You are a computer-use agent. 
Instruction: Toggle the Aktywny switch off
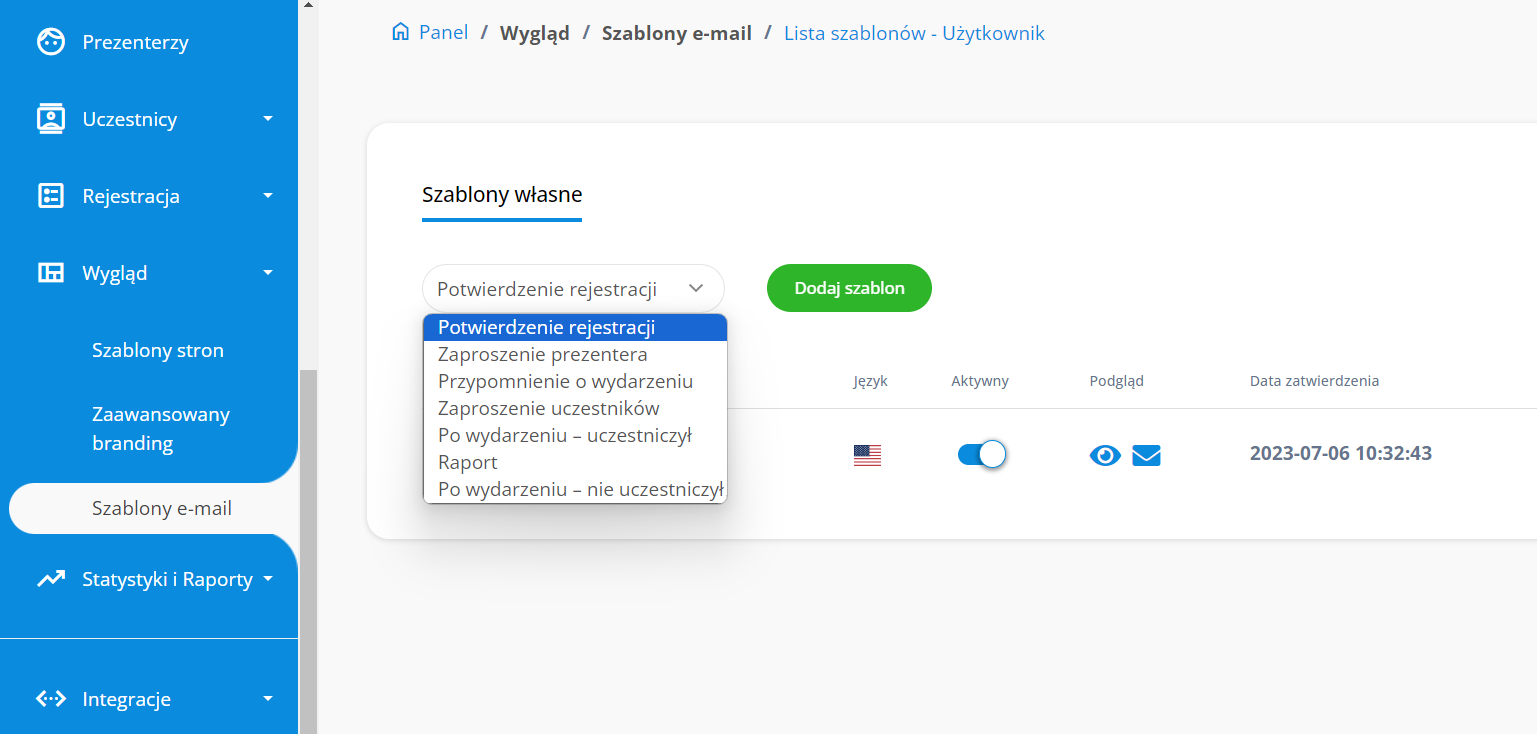[981, 454]
